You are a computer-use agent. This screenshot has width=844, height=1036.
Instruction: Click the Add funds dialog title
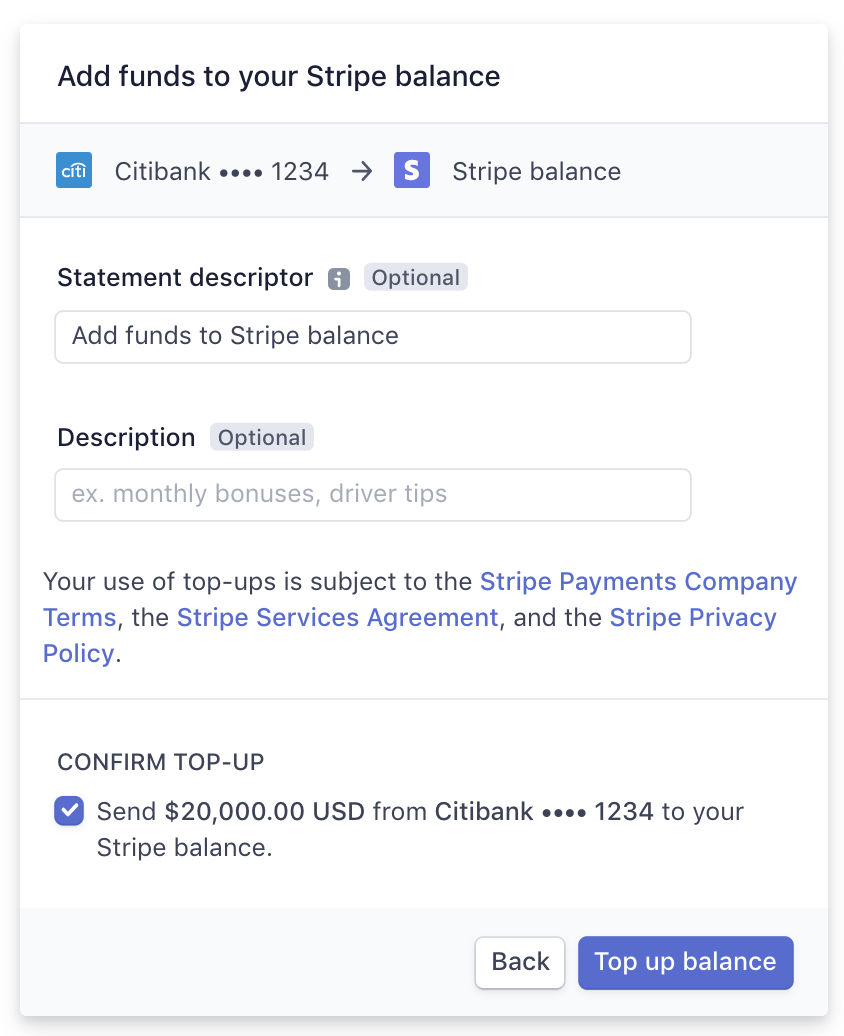coord(279,76)
